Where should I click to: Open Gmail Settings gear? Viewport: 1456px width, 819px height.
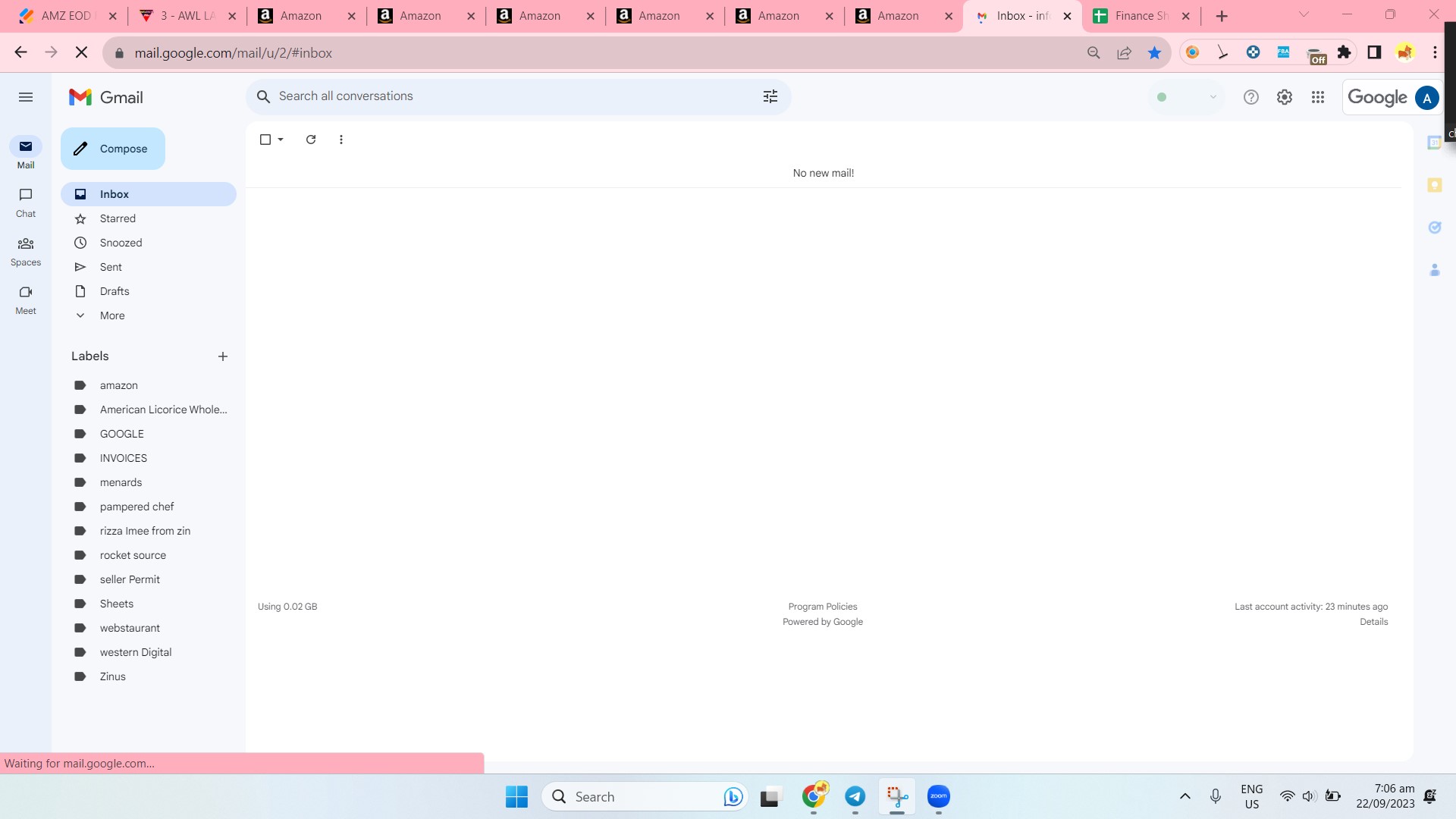1285,97
